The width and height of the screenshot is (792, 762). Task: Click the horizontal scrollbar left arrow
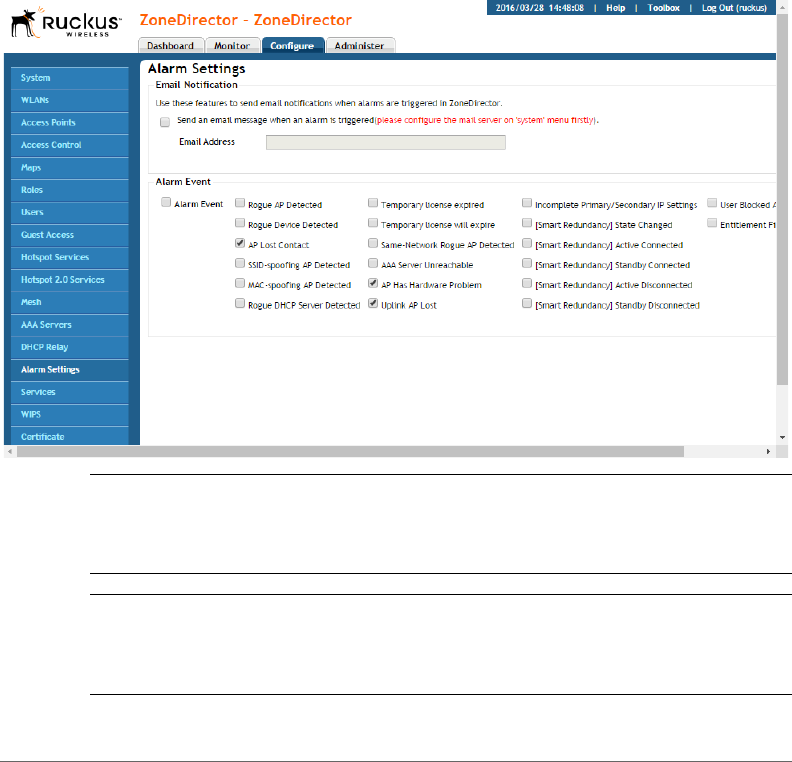pyautogui.click(x=10, y=451)
